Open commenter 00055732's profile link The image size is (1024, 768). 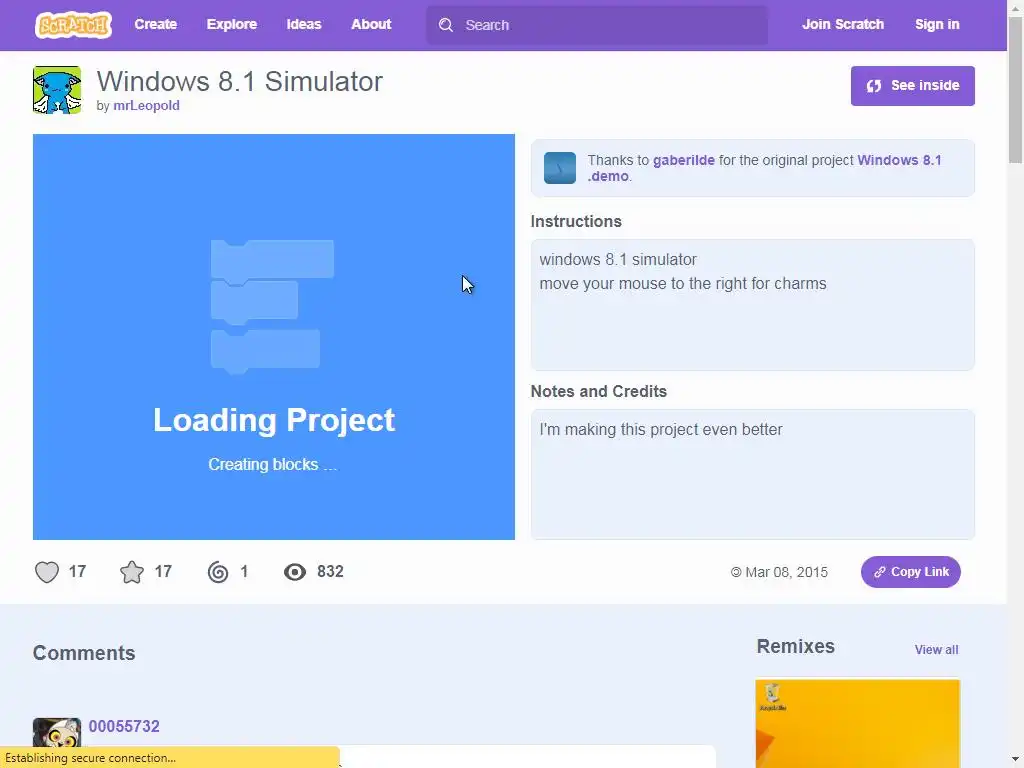(124, 726)
